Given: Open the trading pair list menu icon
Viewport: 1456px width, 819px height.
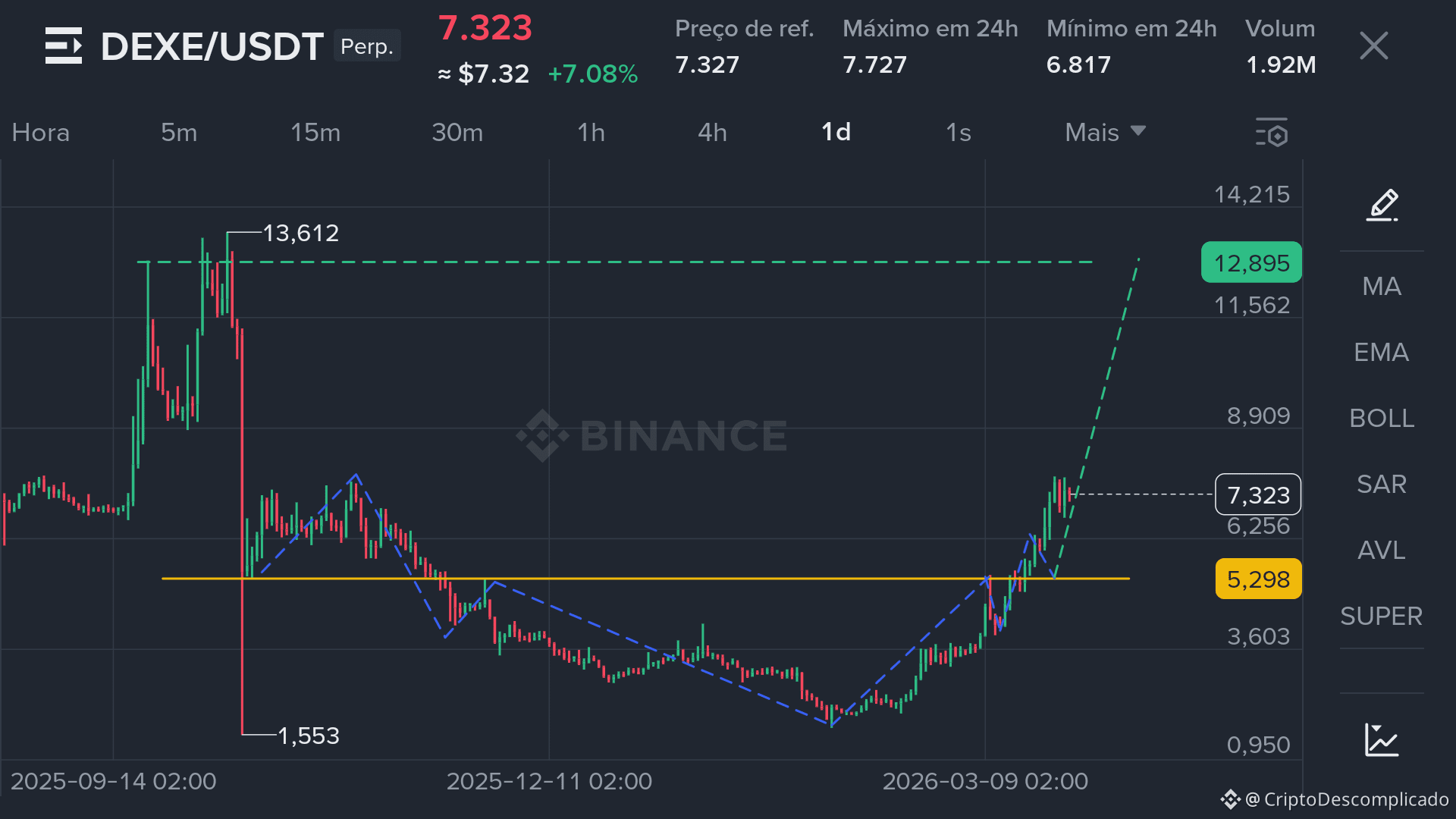Looking at the screenshot, I should click(64, 46).
